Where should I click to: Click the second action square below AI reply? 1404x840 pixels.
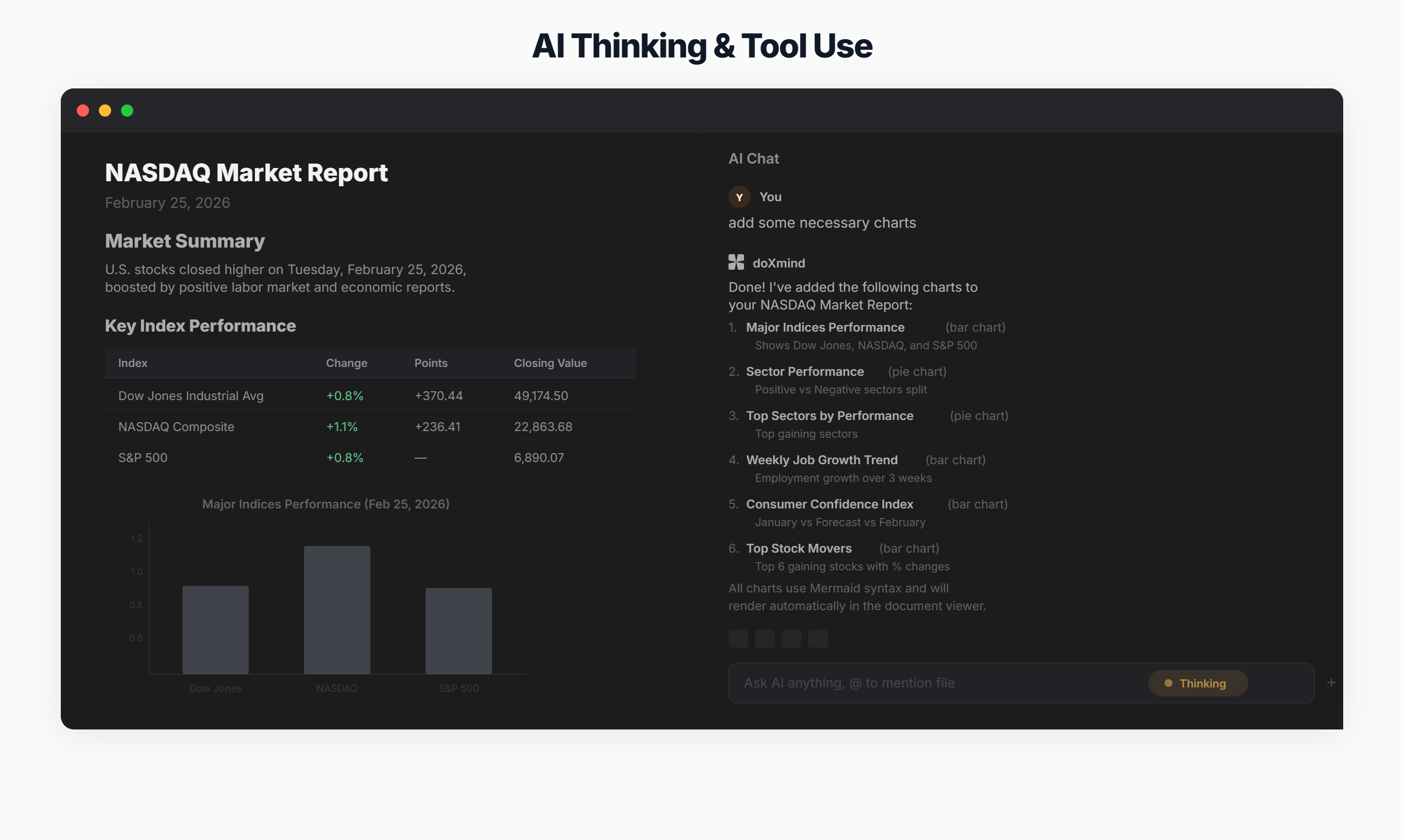click(765, 638)
